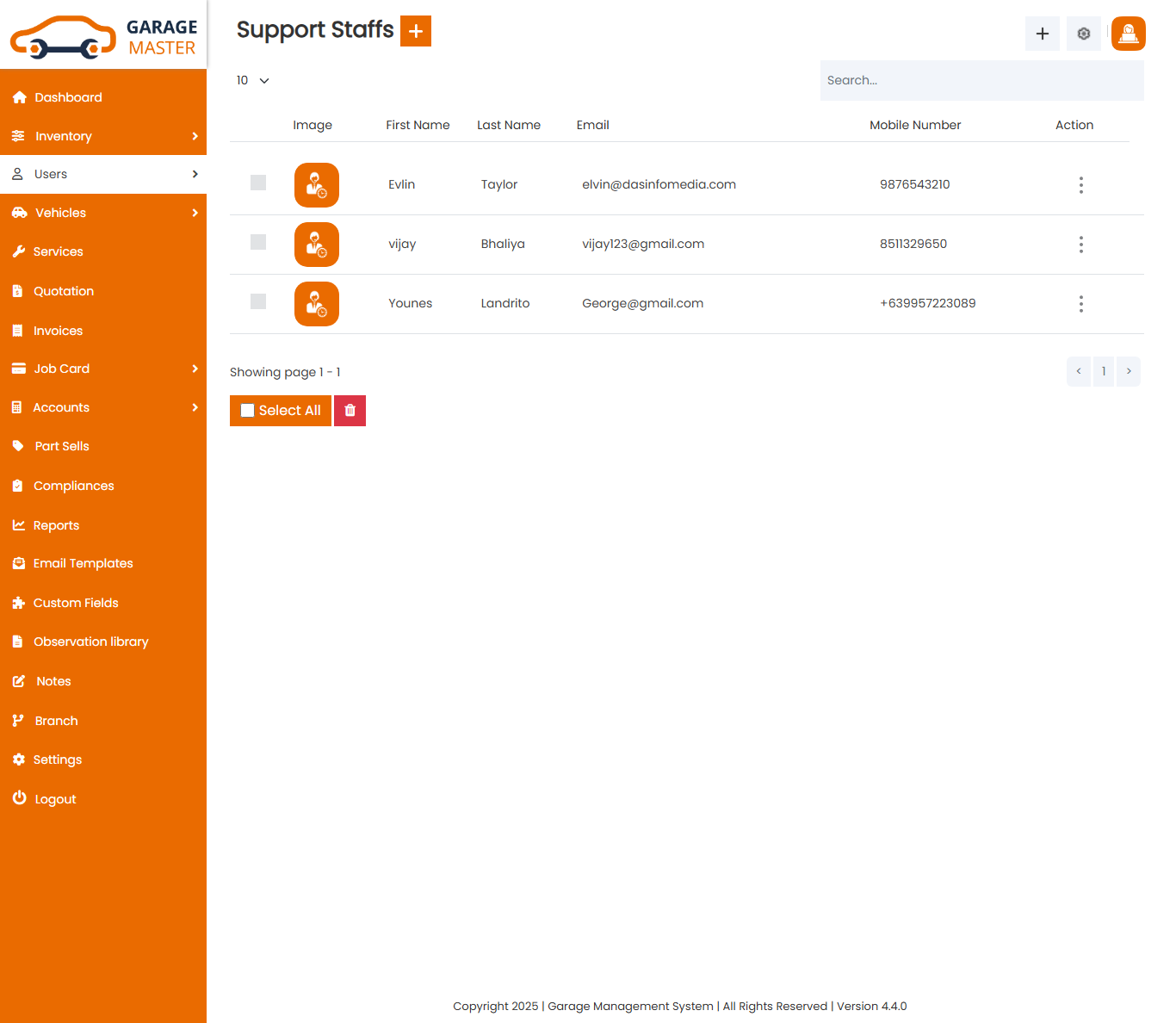Expand the Inventory sidebar submenu
The height and width of the screenshot is (1023, 1176).
103,136
